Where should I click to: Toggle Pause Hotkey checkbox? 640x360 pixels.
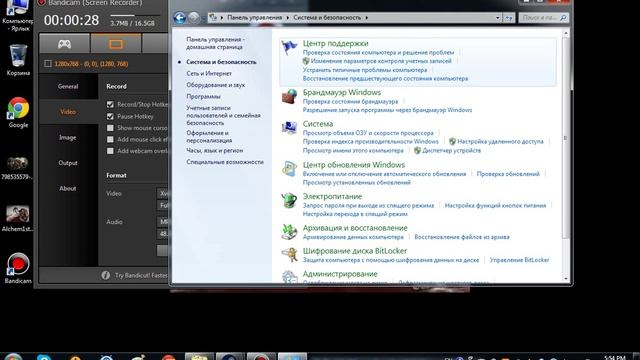[x=110, y=116]
